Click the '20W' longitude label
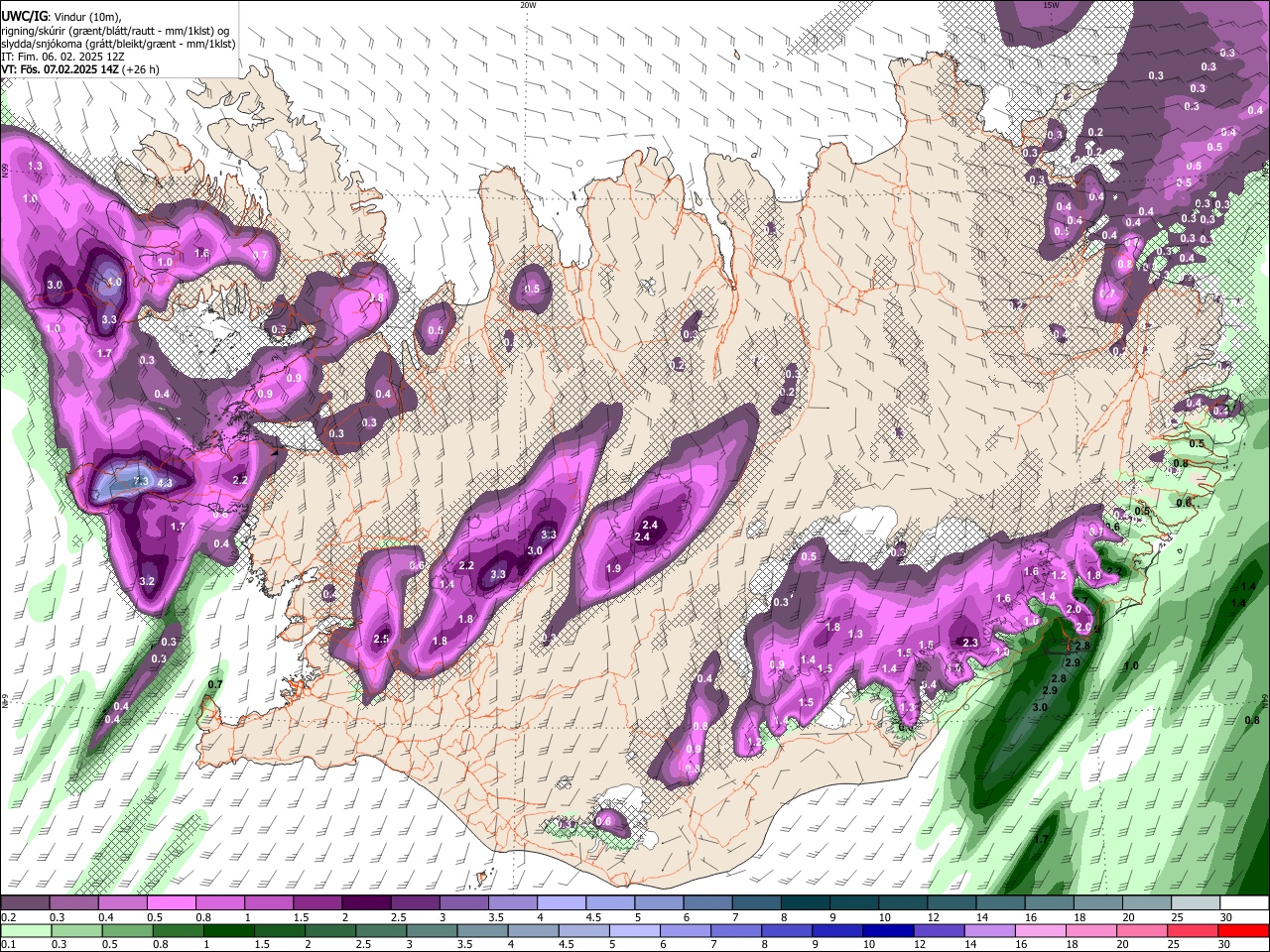This screenshot has height=952, width=1270. pyautogui.click(x=528, y=5)
